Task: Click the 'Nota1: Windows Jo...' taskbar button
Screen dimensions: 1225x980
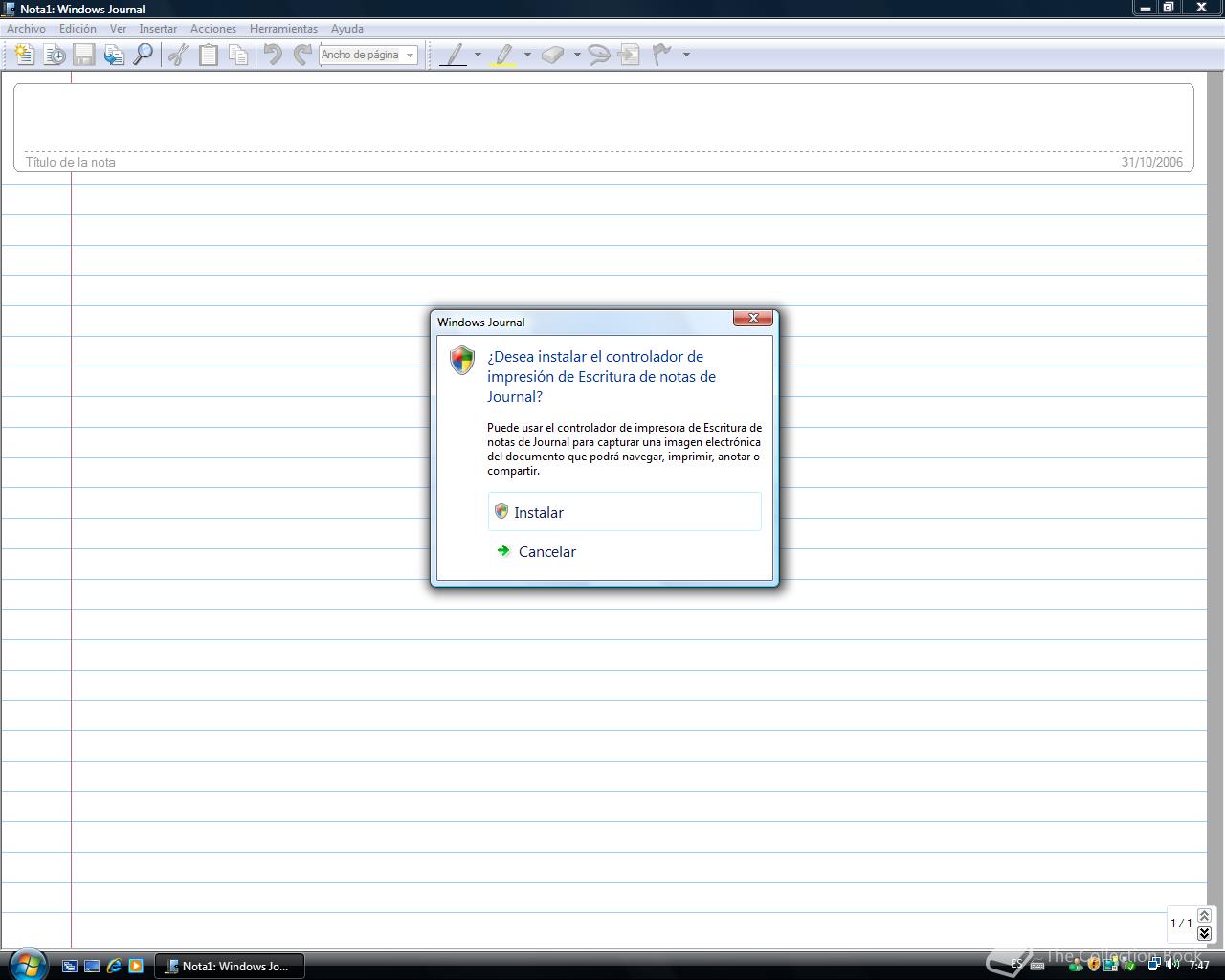Action: (230, 966)
